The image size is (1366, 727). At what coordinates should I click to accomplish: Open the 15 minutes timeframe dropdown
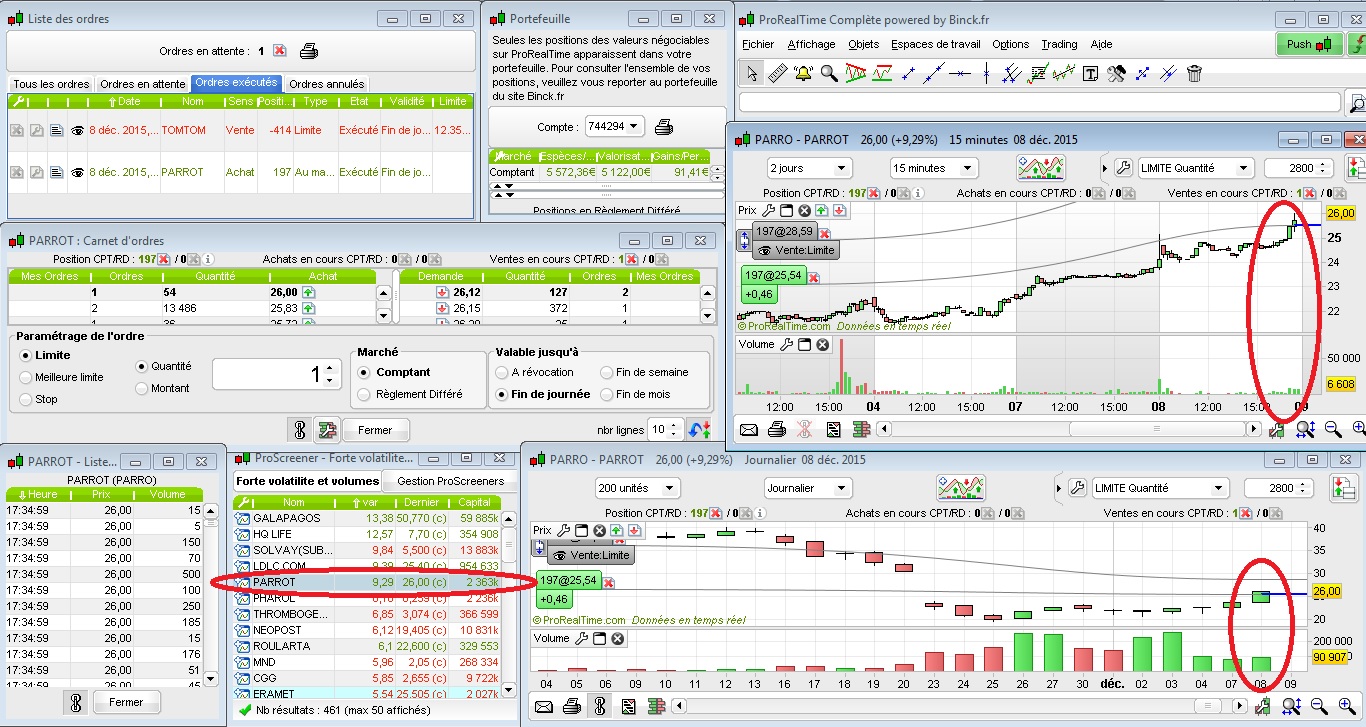click(933, 168)
